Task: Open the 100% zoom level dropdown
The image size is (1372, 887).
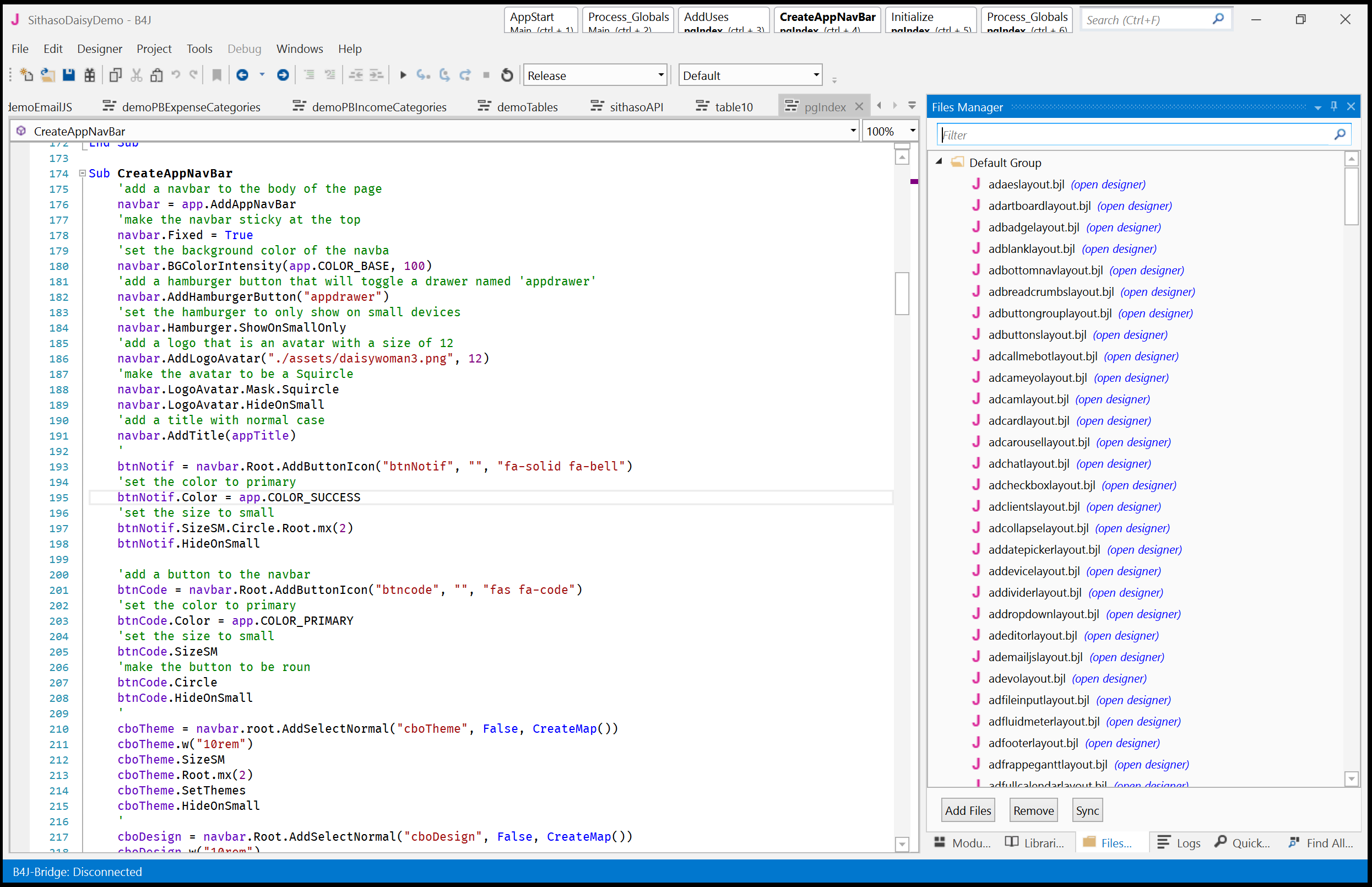Action: (x=912, y=131)
